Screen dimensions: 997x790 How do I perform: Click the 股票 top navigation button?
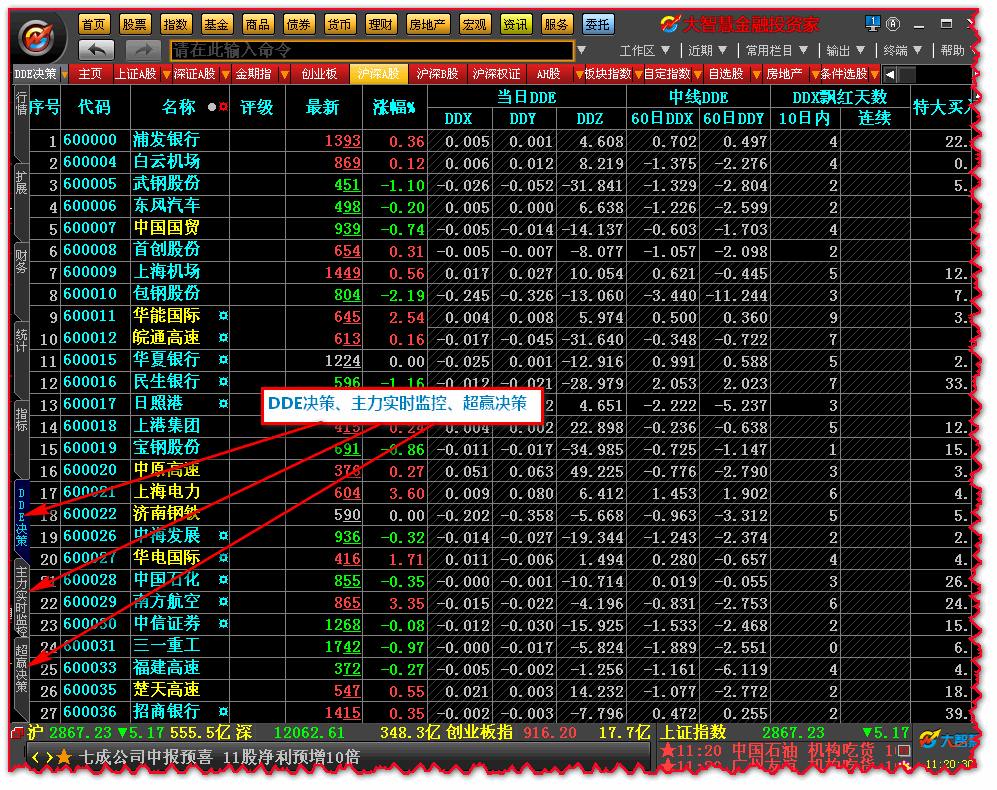(x=134, y=24)
